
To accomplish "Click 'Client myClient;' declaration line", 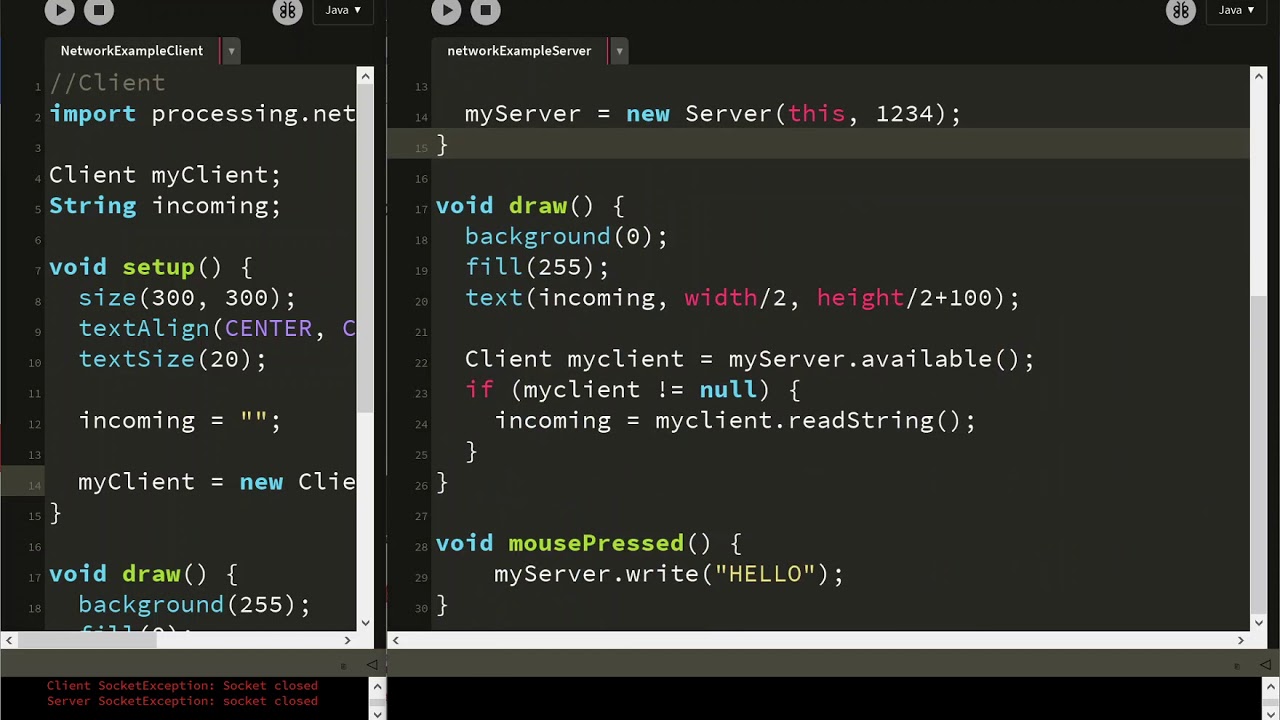I will (x=165, y=175).
